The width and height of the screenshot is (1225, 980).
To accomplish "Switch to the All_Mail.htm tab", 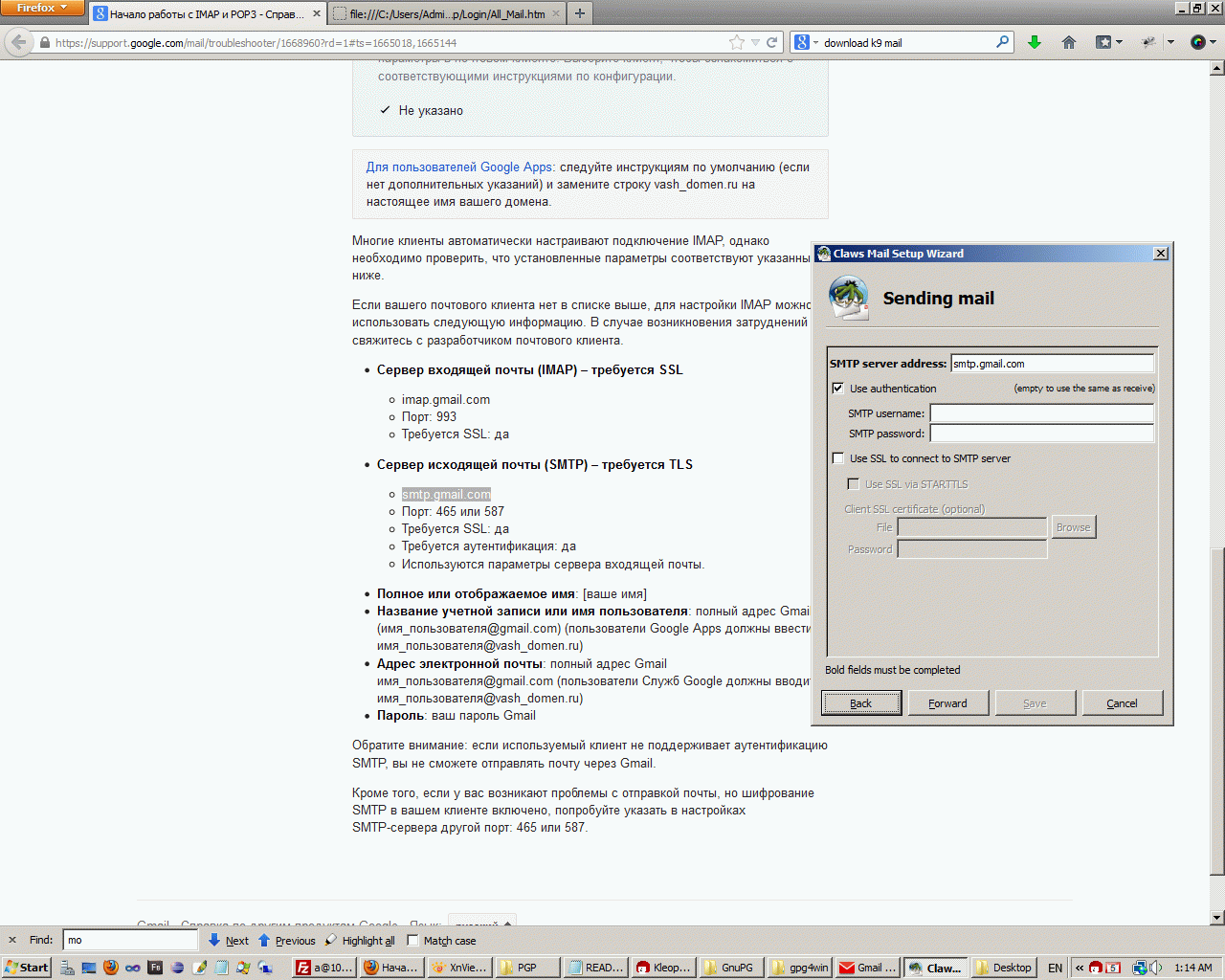I will coord(447,14).
